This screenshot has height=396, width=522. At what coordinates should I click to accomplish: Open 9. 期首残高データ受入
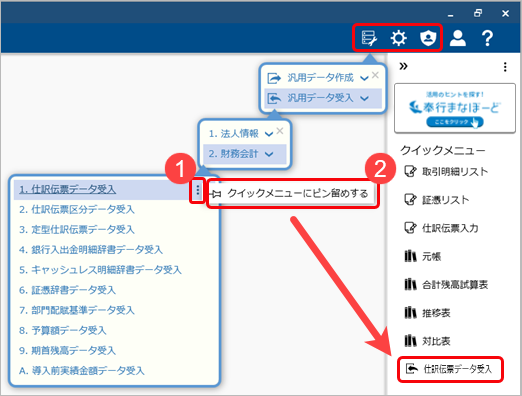[67, 350]
